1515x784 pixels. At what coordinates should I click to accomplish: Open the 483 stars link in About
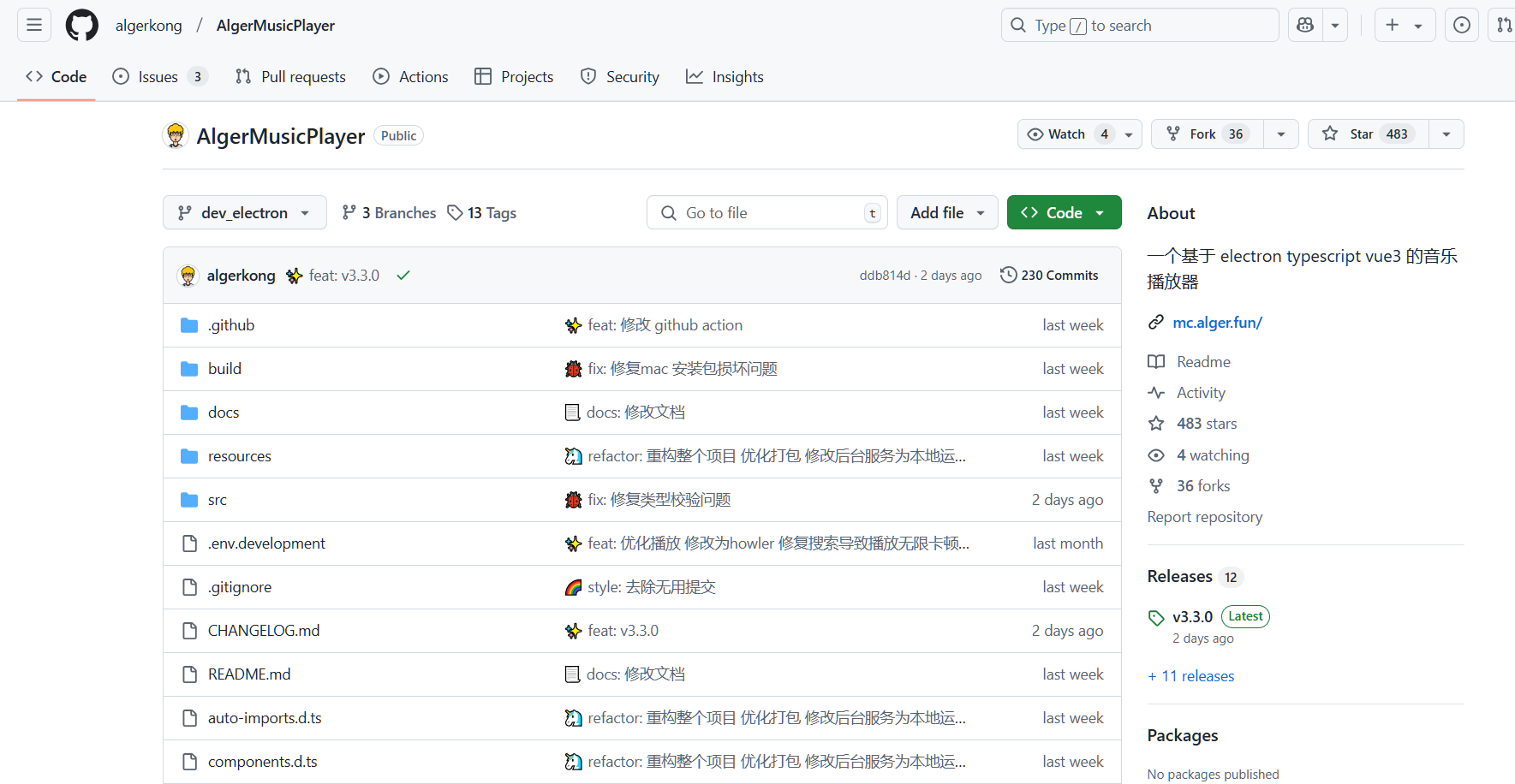click(1207, 424)
